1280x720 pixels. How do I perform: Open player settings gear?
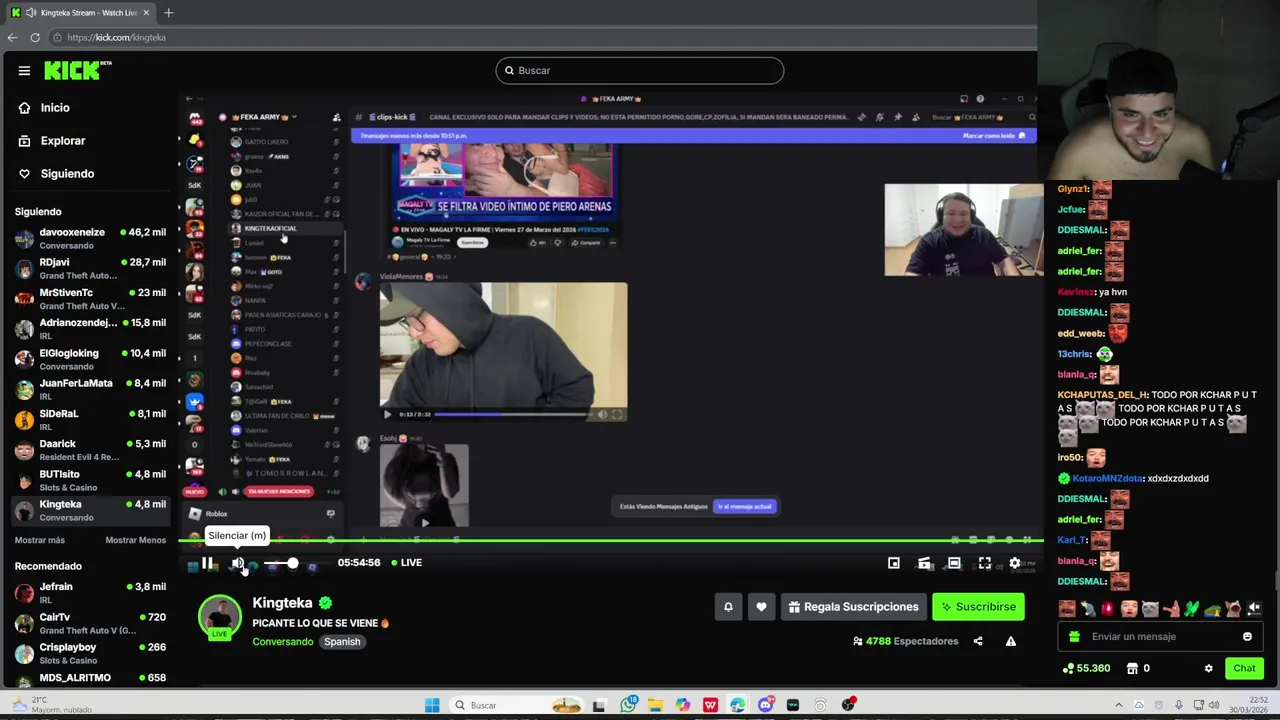coord(1014,563)
